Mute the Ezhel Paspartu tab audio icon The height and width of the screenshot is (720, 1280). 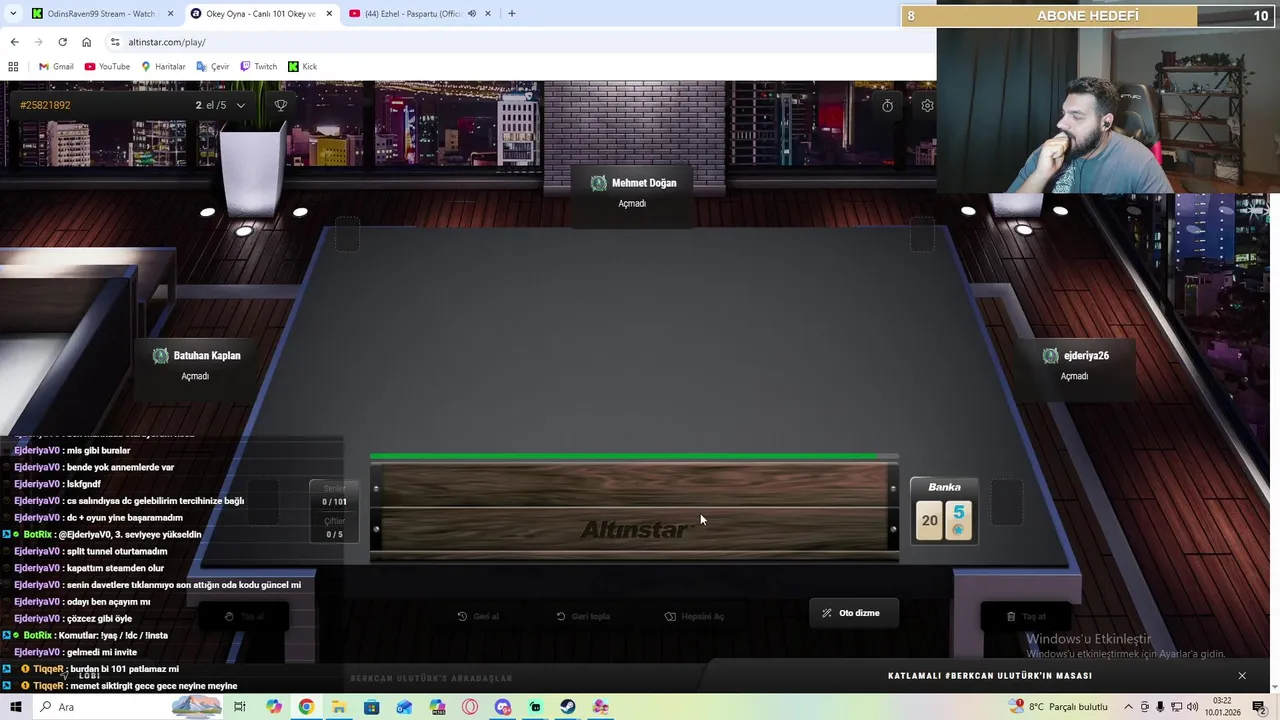(x=472, y=14)
